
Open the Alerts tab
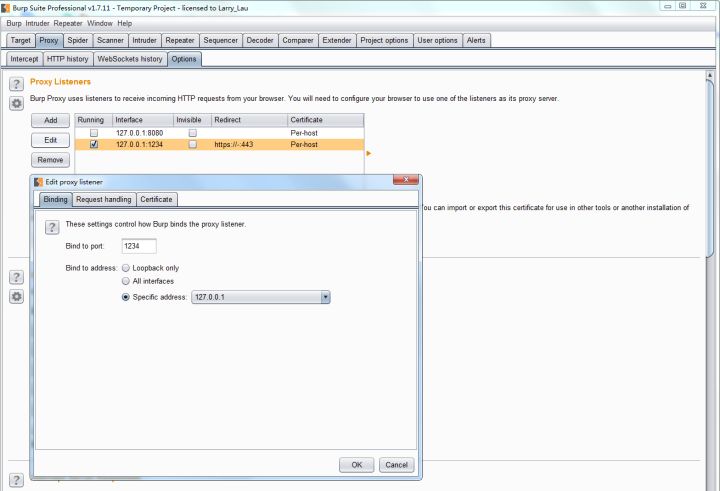pos(476,40)
